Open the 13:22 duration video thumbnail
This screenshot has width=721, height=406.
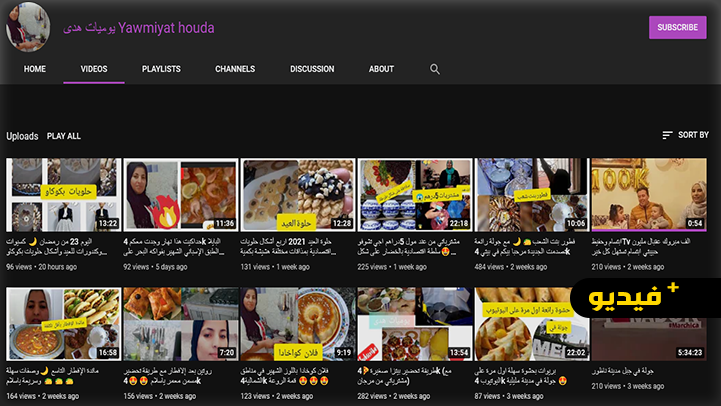pyautogui.click(x=63, y=194)
